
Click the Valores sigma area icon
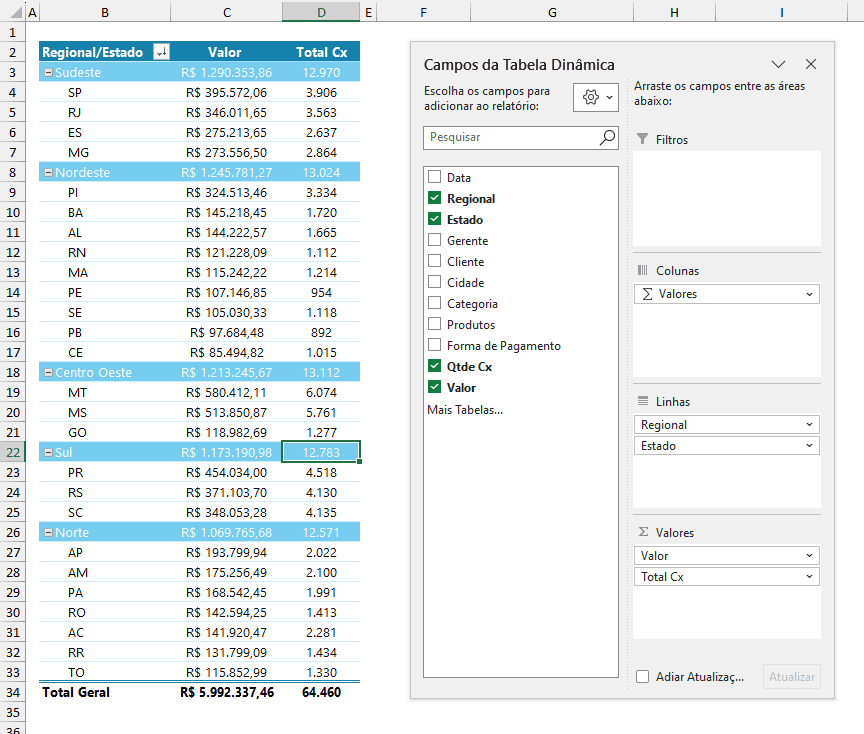[x=643, y=532]
